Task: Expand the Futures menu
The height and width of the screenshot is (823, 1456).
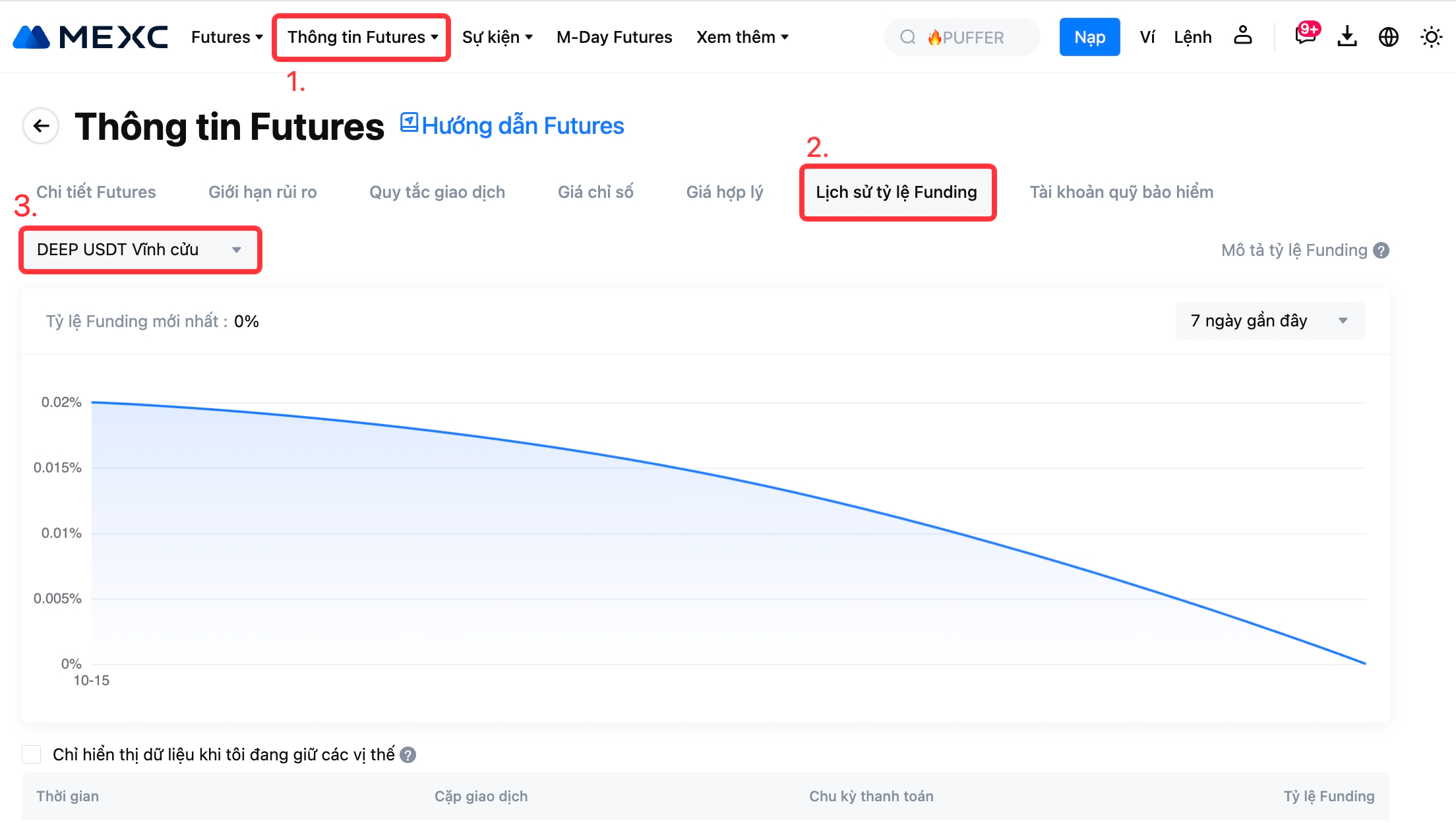Action: click(x=226, y=37)
